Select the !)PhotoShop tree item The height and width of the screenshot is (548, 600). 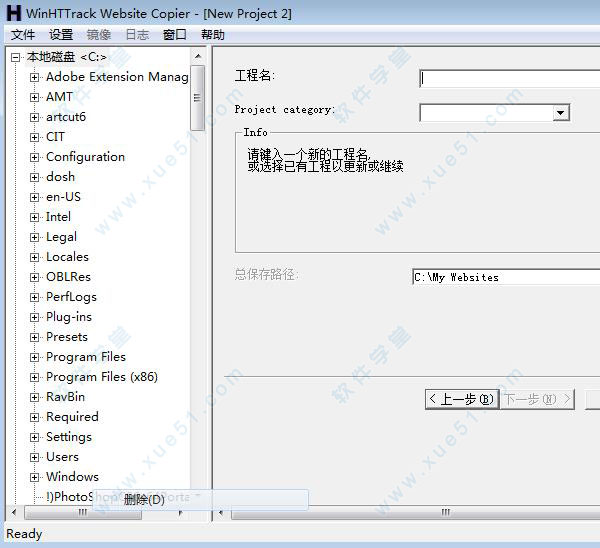69,497
